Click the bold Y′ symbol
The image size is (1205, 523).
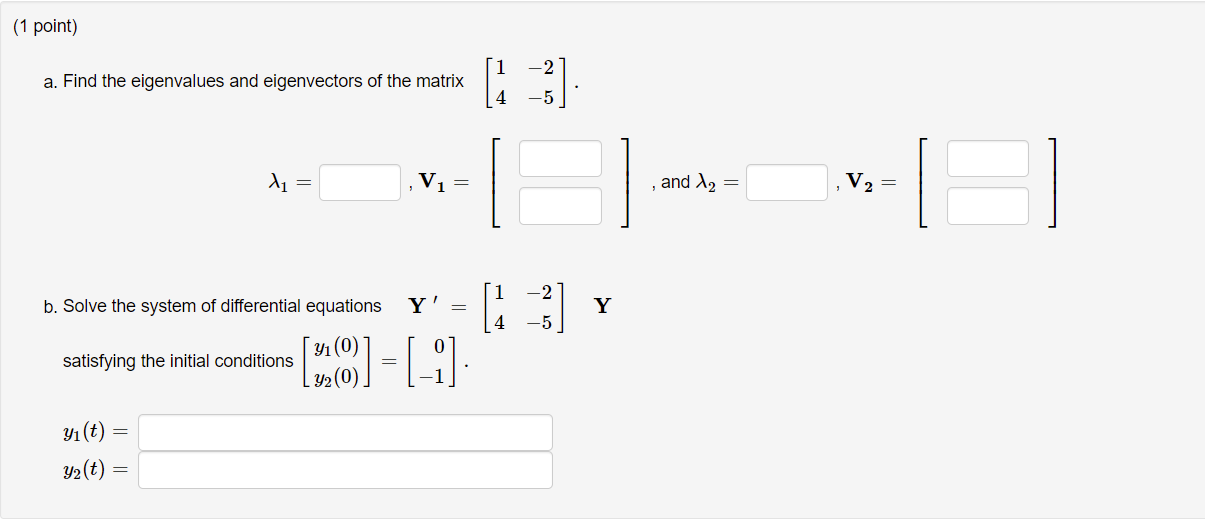[x=424, y=305]
